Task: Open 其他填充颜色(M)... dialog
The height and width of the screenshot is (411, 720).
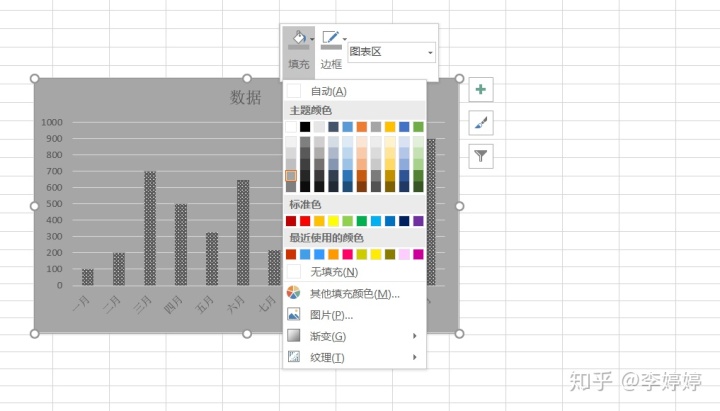Action: point(354,293)
